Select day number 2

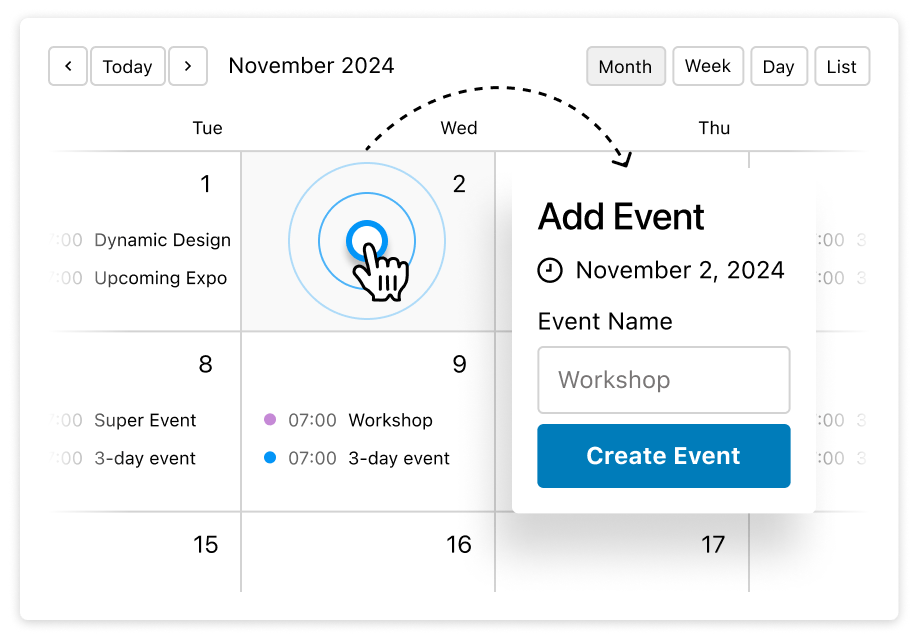tap(459, 184)
